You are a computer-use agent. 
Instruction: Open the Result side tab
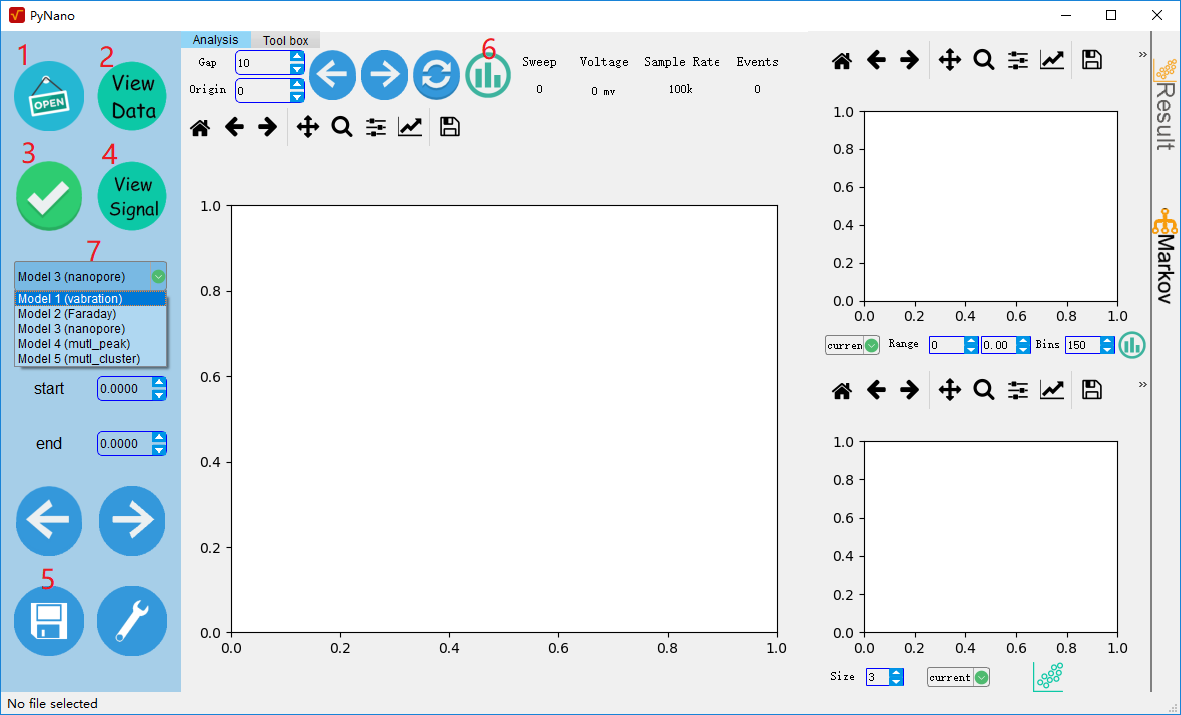point(1165,105)
